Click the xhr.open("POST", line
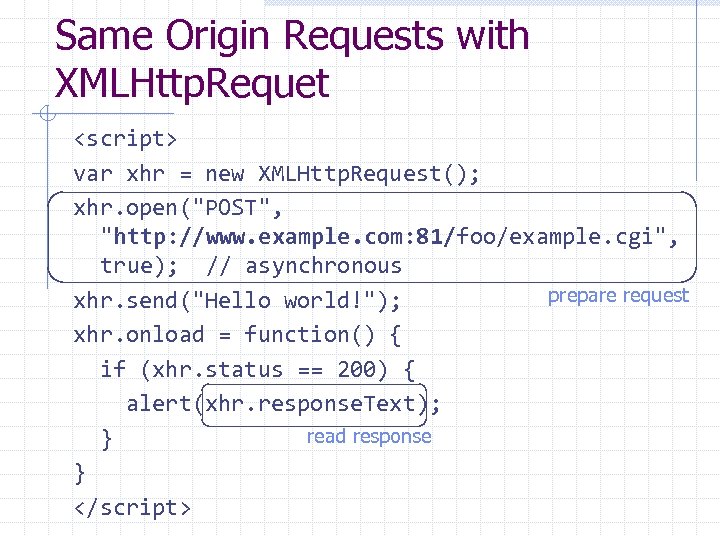720x540 pixels. click(178, 208)
